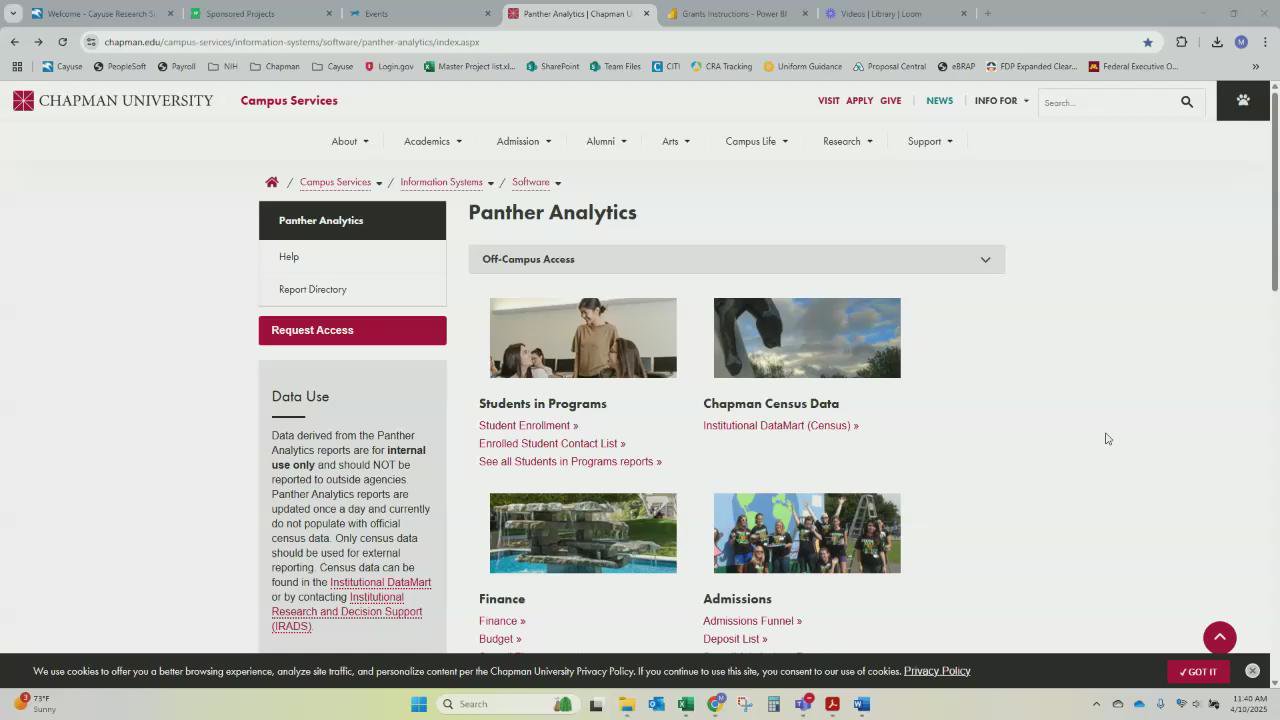Open the About dropdown menu
Viewport: 1280px width, 720px height.
pos(350,141)
